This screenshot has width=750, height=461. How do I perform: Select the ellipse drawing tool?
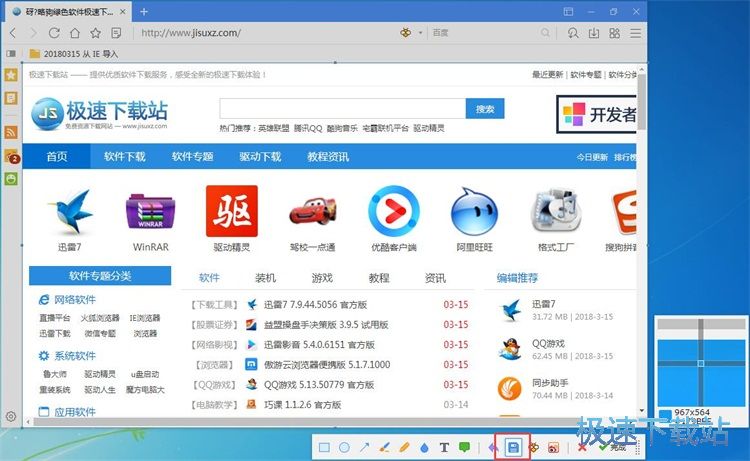pyautogui.click(x=344, y=448)
